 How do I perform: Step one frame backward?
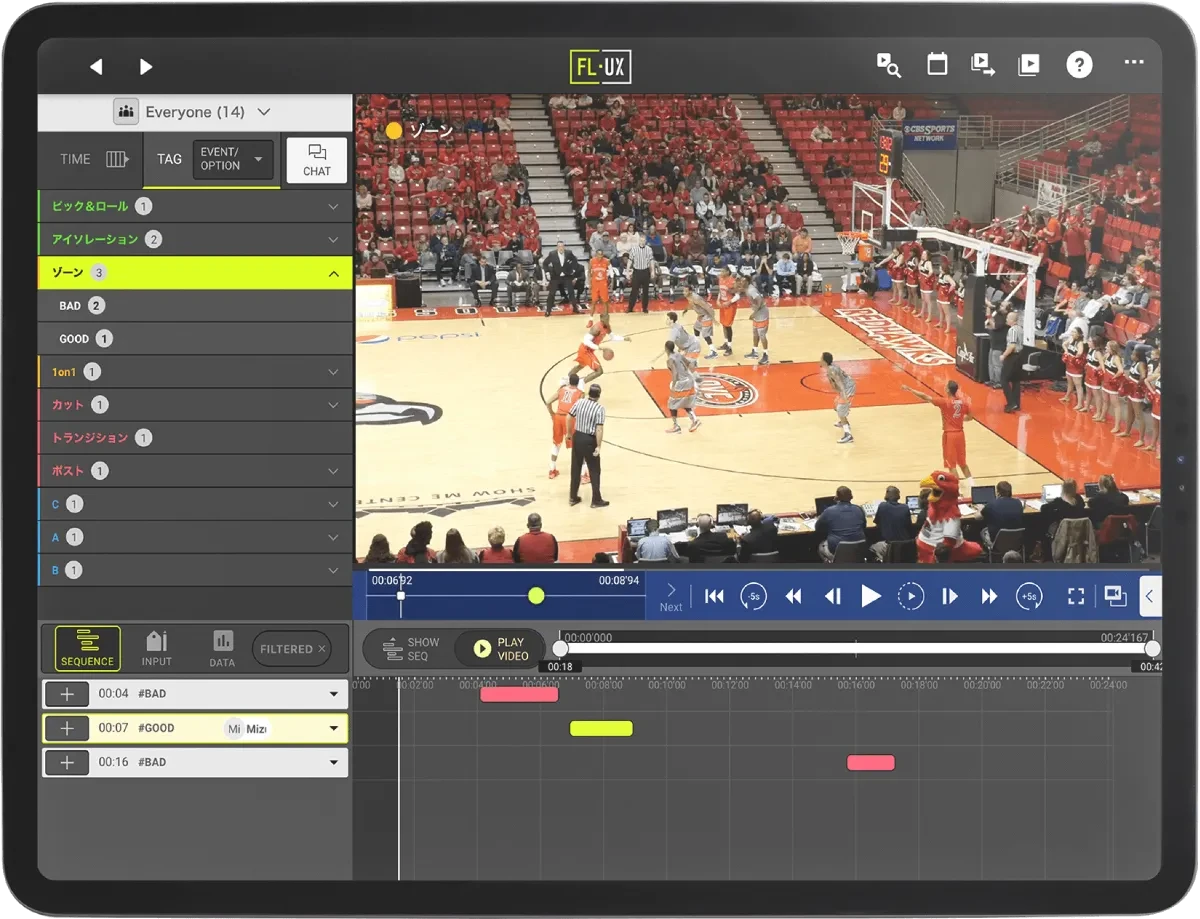point(832,597)
